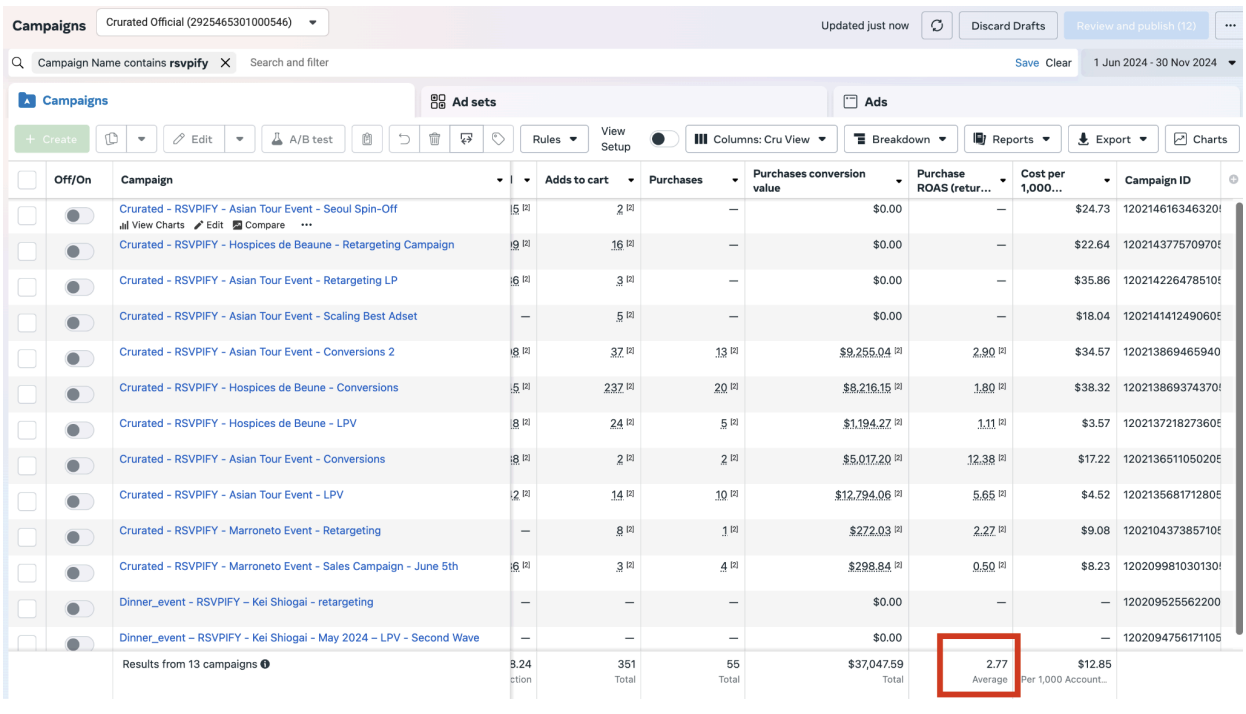
Task: Turn on the Seoul Spin-Off campaign switch
Action: [79, 216]
